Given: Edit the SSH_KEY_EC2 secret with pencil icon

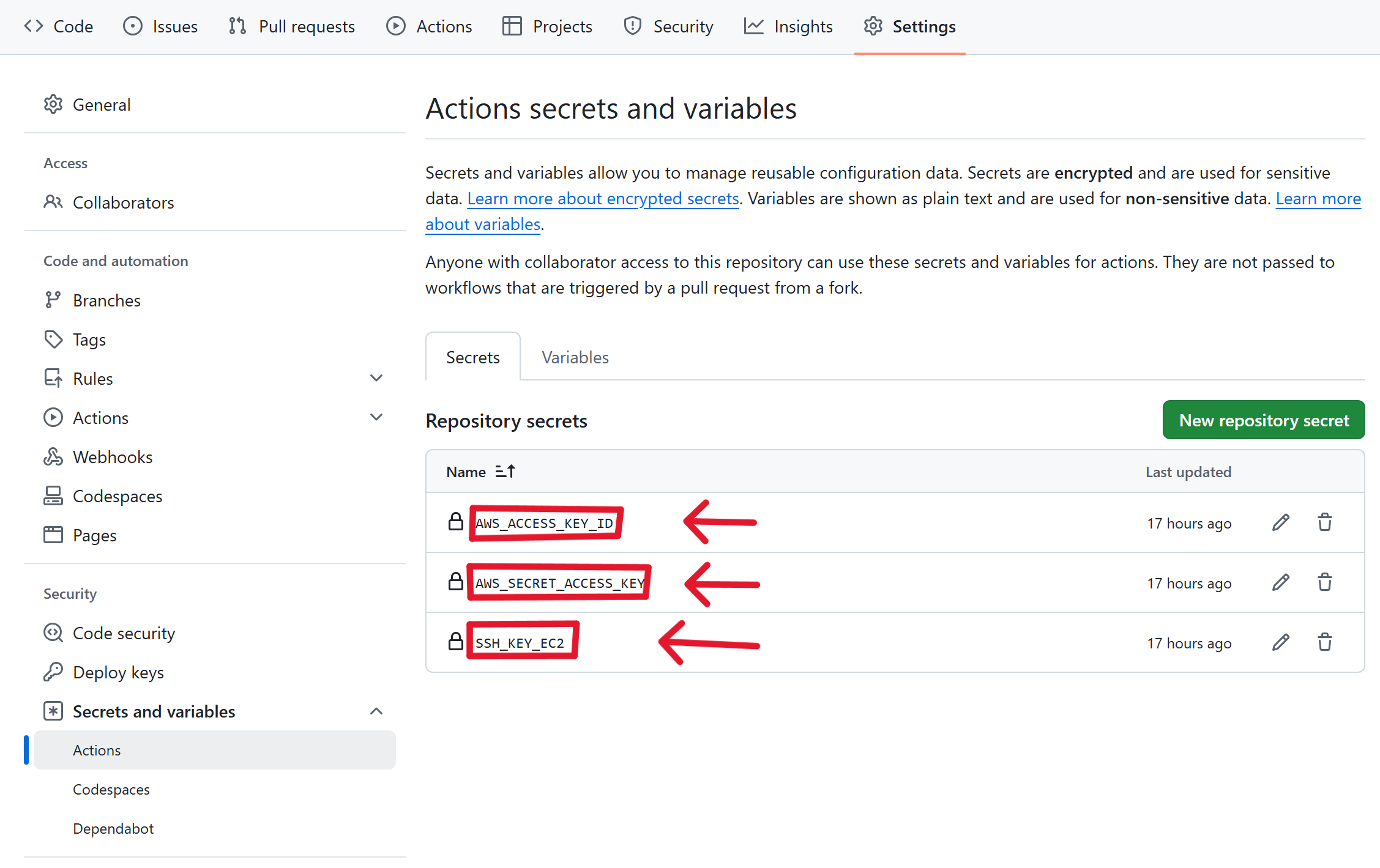Looking at the screenshot, I should pos(1280,642).
